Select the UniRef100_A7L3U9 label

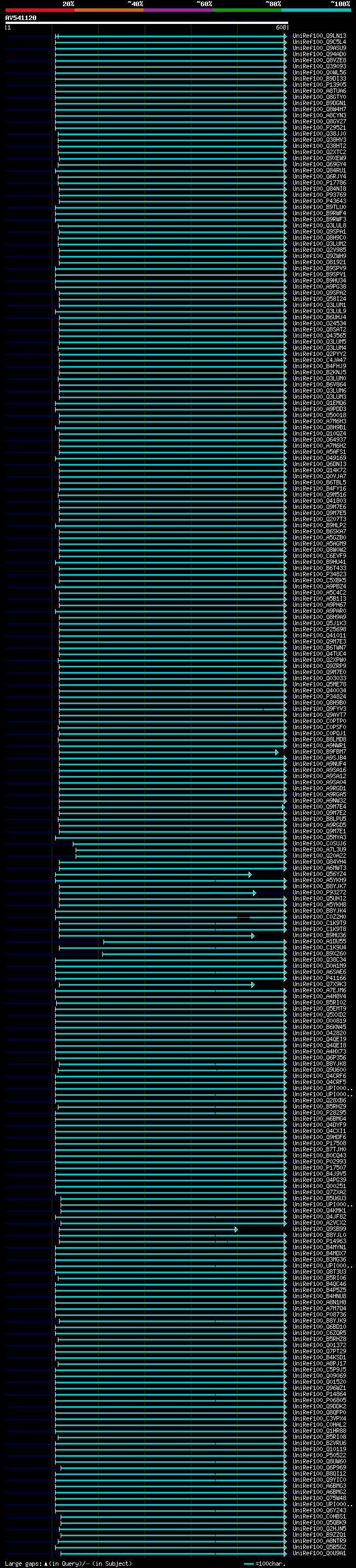(319, 850)
